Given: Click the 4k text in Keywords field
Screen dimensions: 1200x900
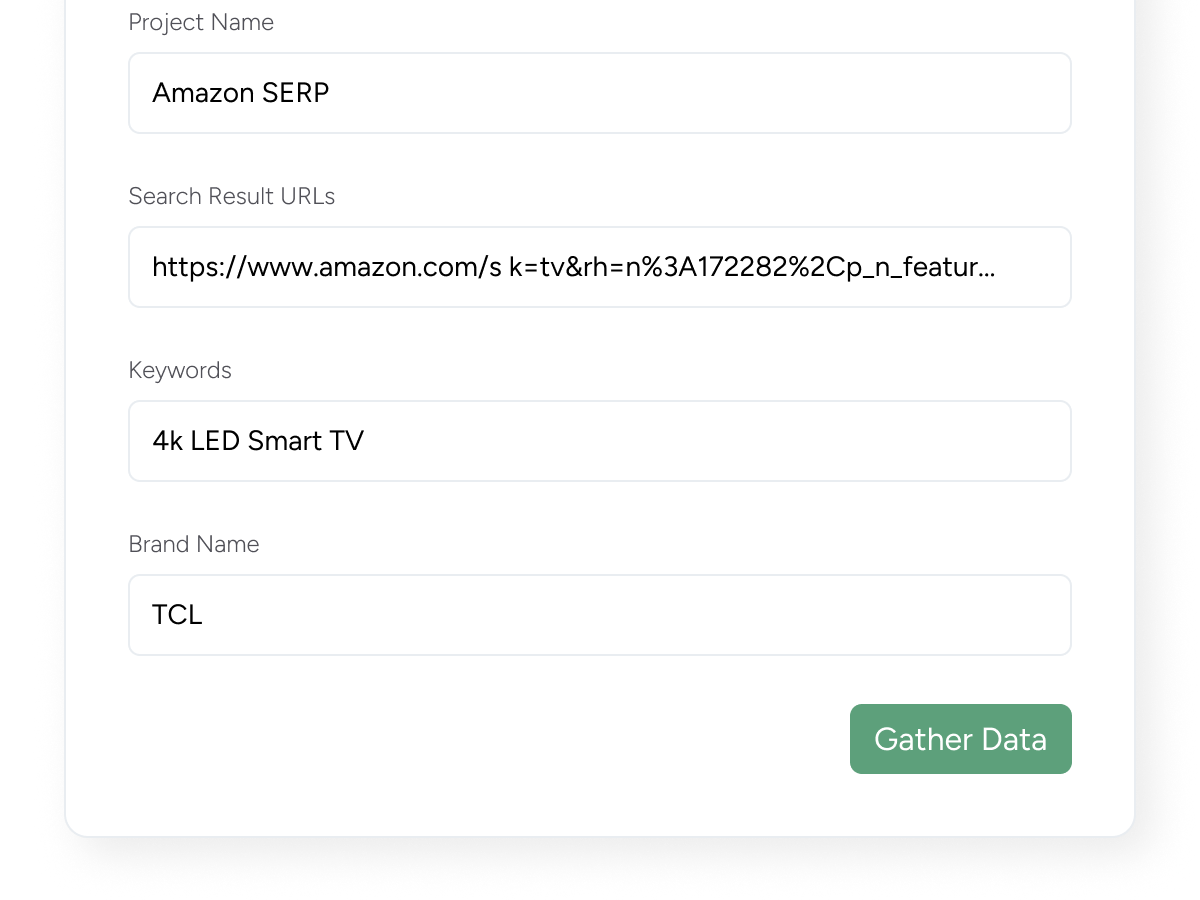Looking at the screenshot, I should (x=167, y=441).
